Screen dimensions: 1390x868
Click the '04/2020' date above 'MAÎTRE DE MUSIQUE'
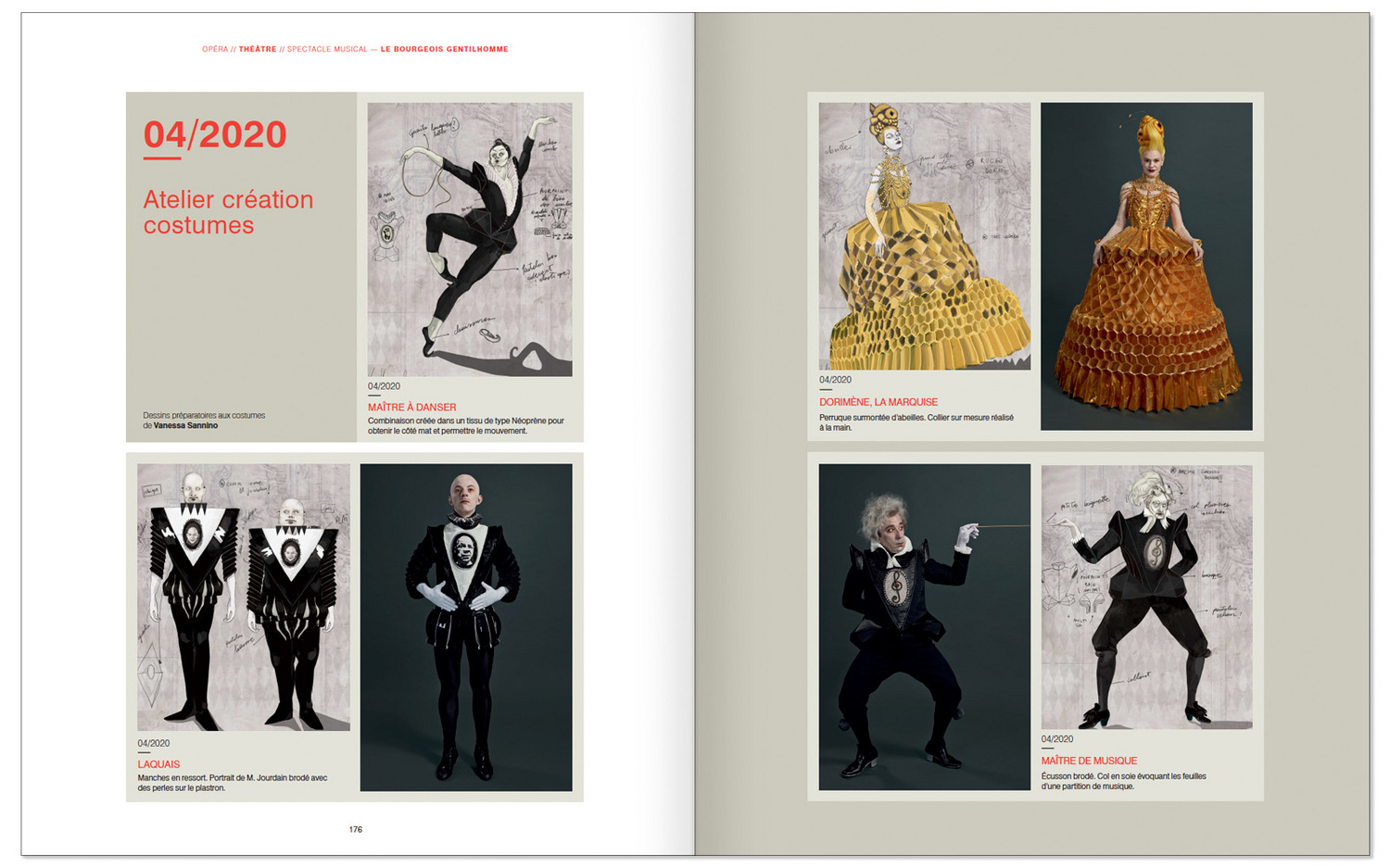coord(1057,739)
